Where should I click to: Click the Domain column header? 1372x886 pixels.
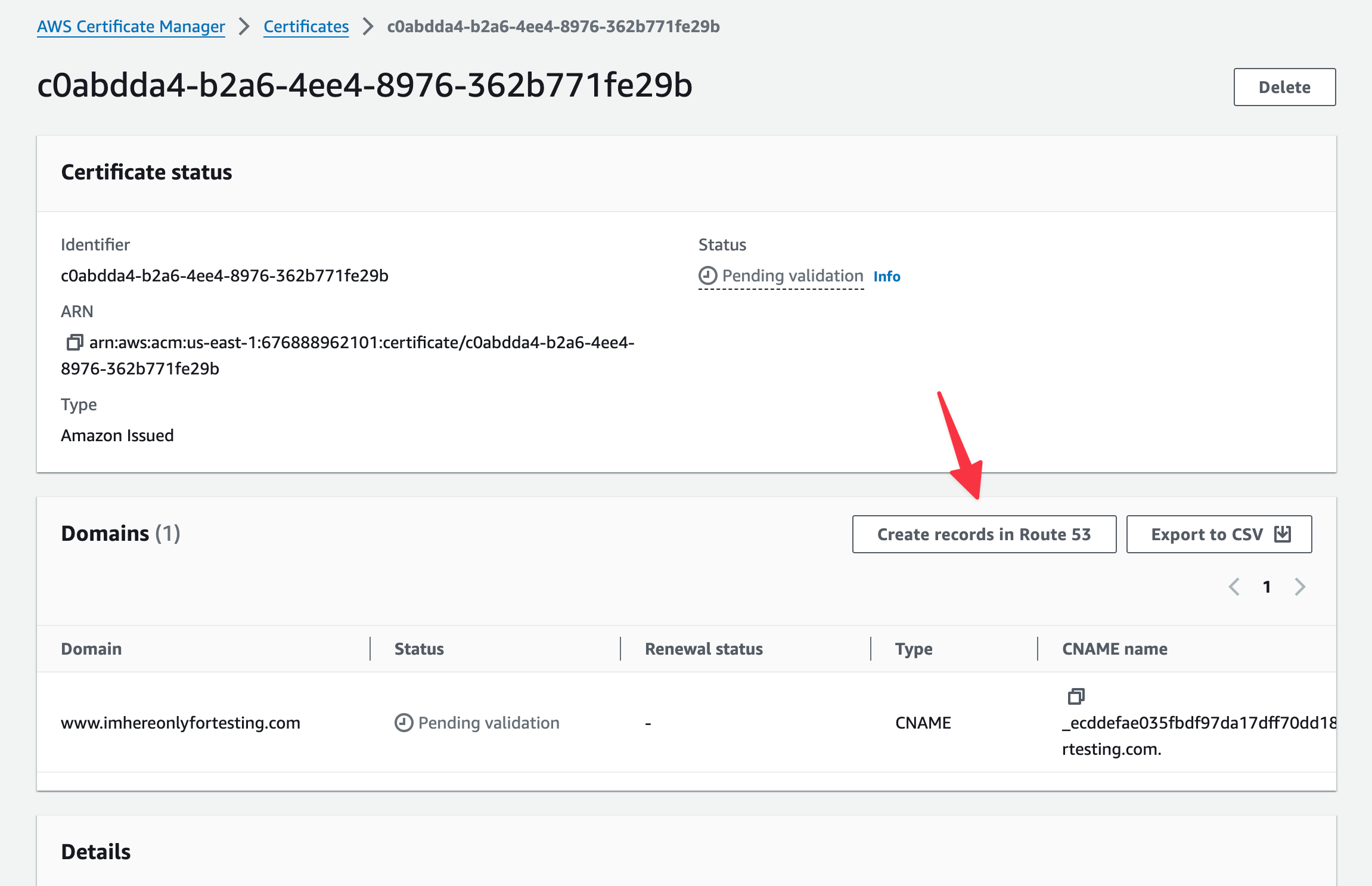click(x=91, y=649)
